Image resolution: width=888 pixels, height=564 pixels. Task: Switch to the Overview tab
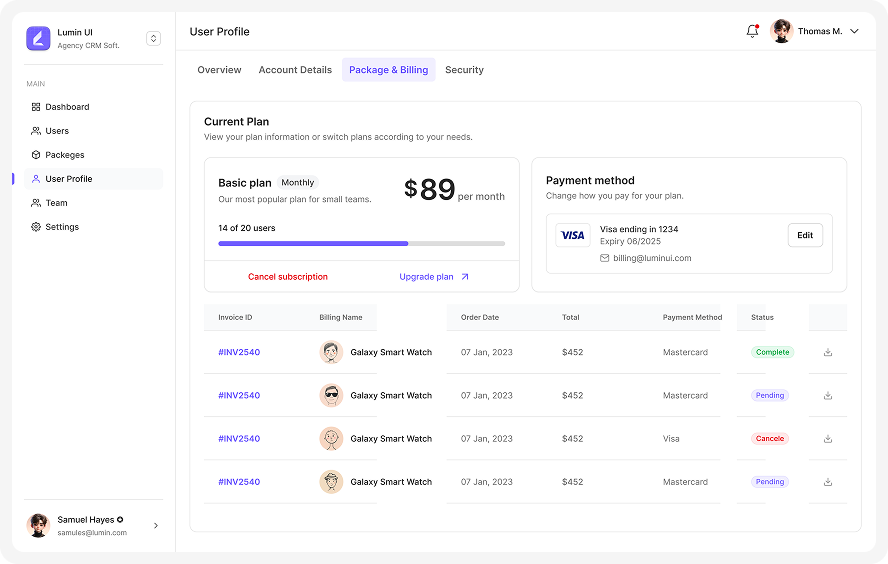[219, 70]
